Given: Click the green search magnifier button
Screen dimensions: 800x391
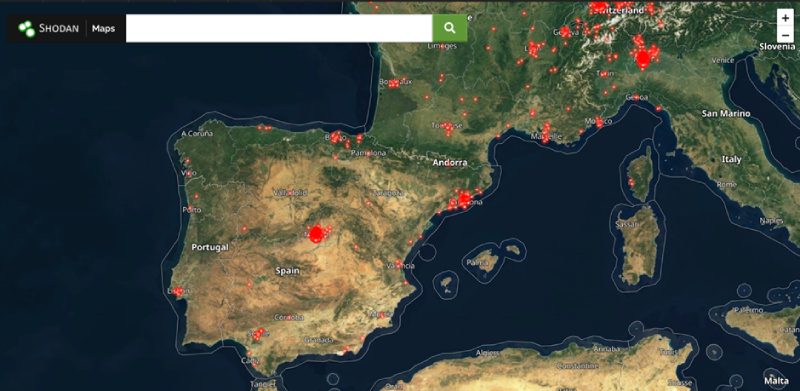Looking at the screenshot, I should pyautogui.click(x=449, y=28).
